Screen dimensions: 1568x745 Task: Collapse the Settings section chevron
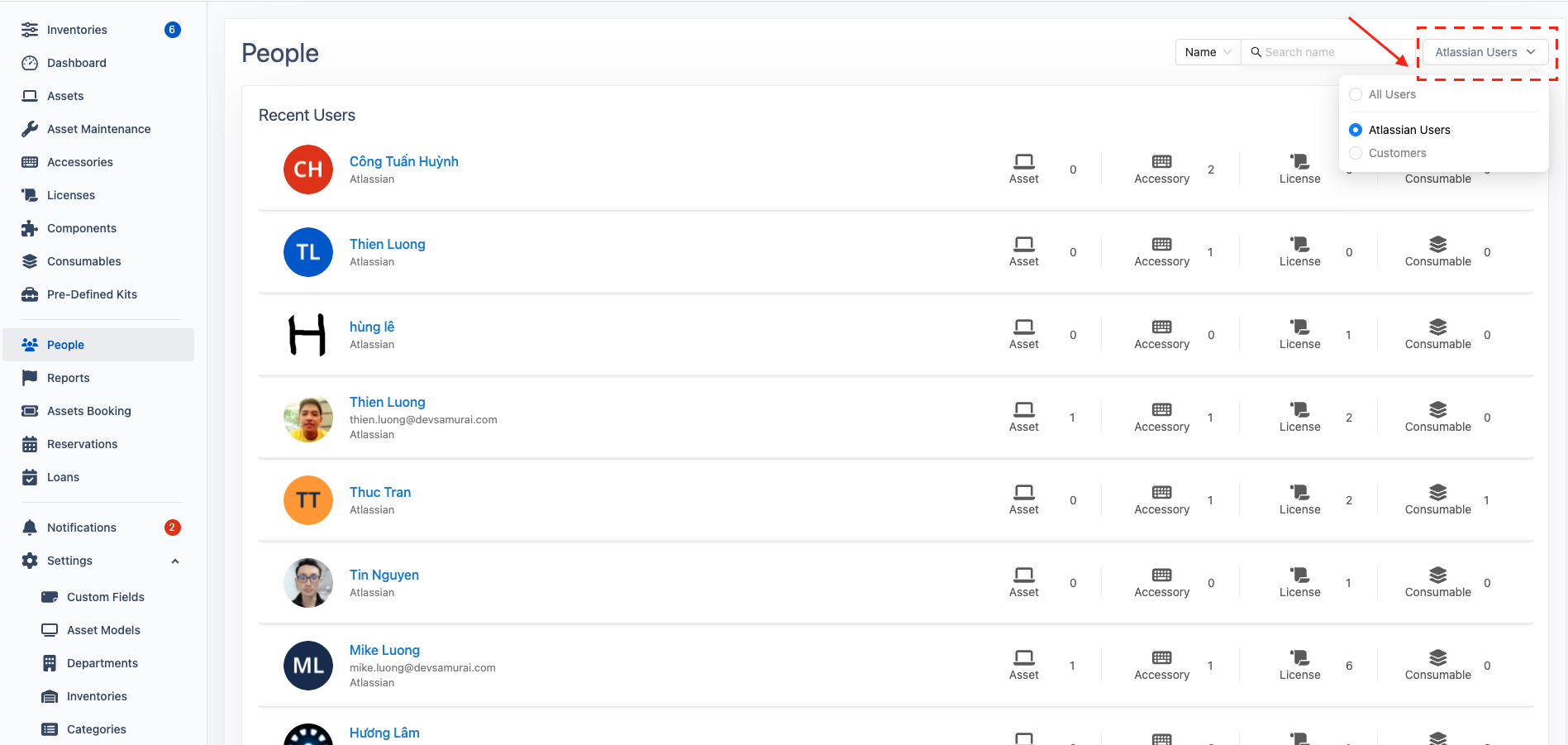[x=175, y=561]
